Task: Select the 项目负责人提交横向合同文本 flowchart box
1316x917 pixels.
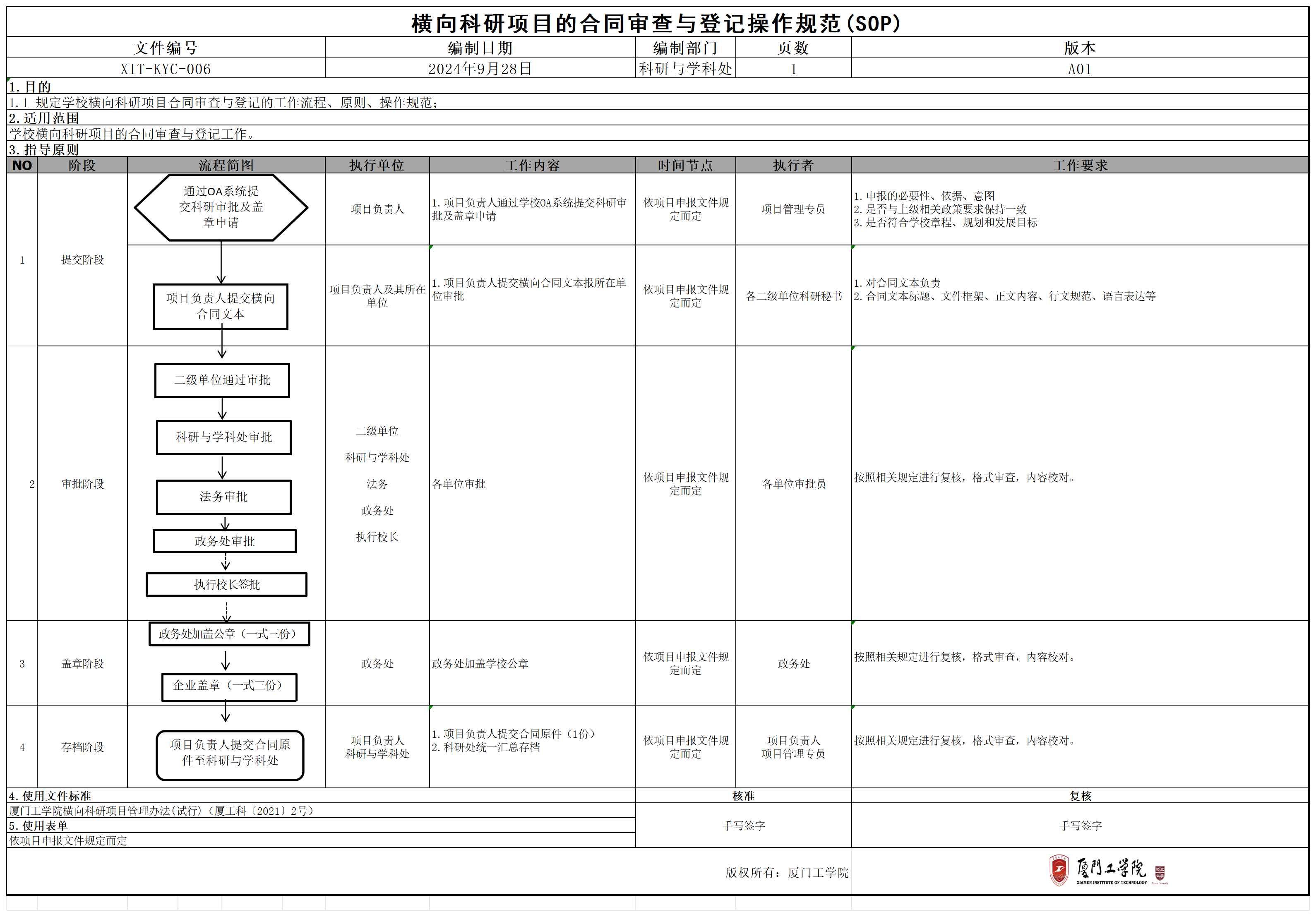Action: [221, 306]
